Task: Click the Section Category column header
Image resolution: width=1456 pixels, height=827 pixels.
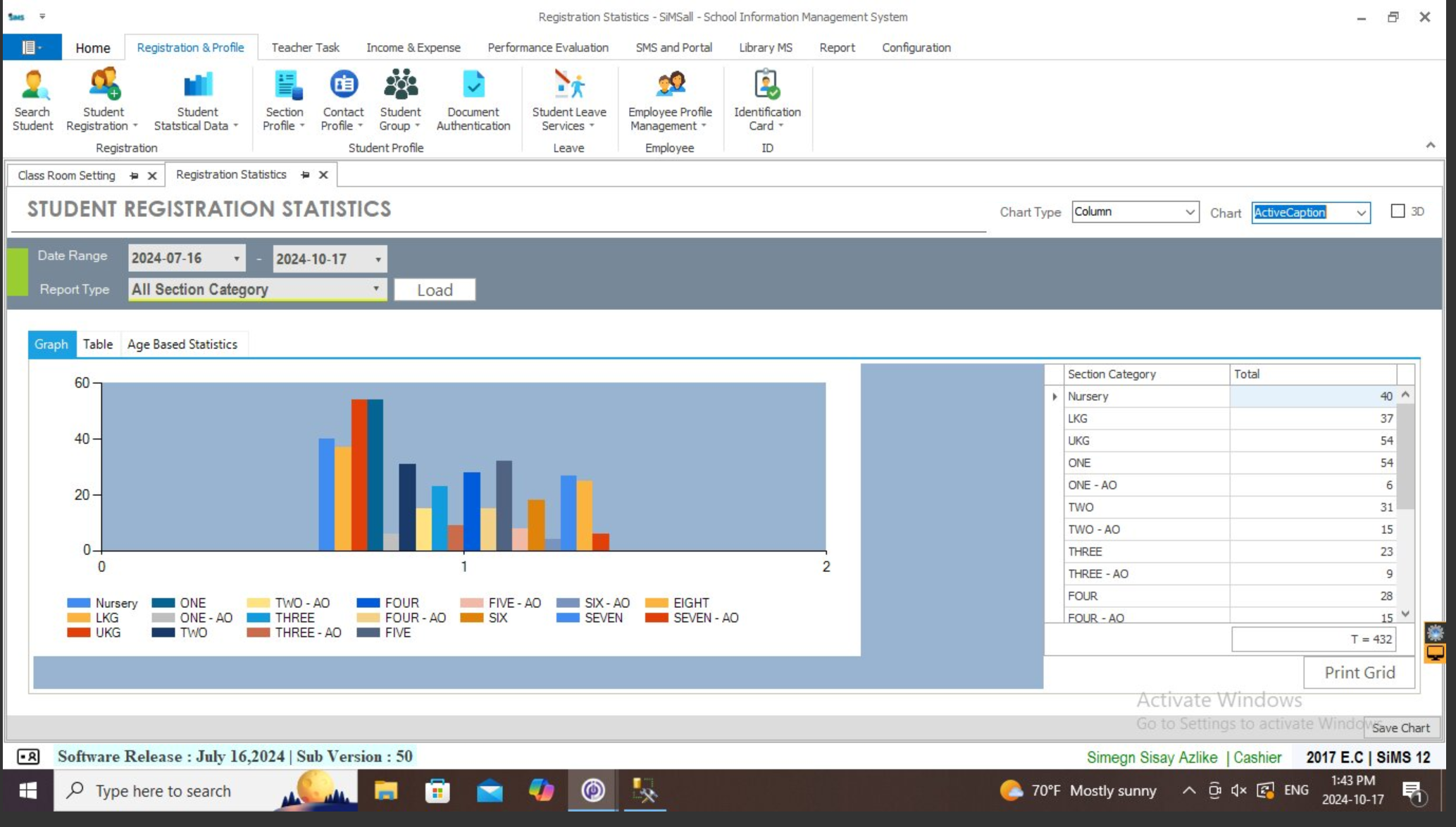Action: (1146, 374)
